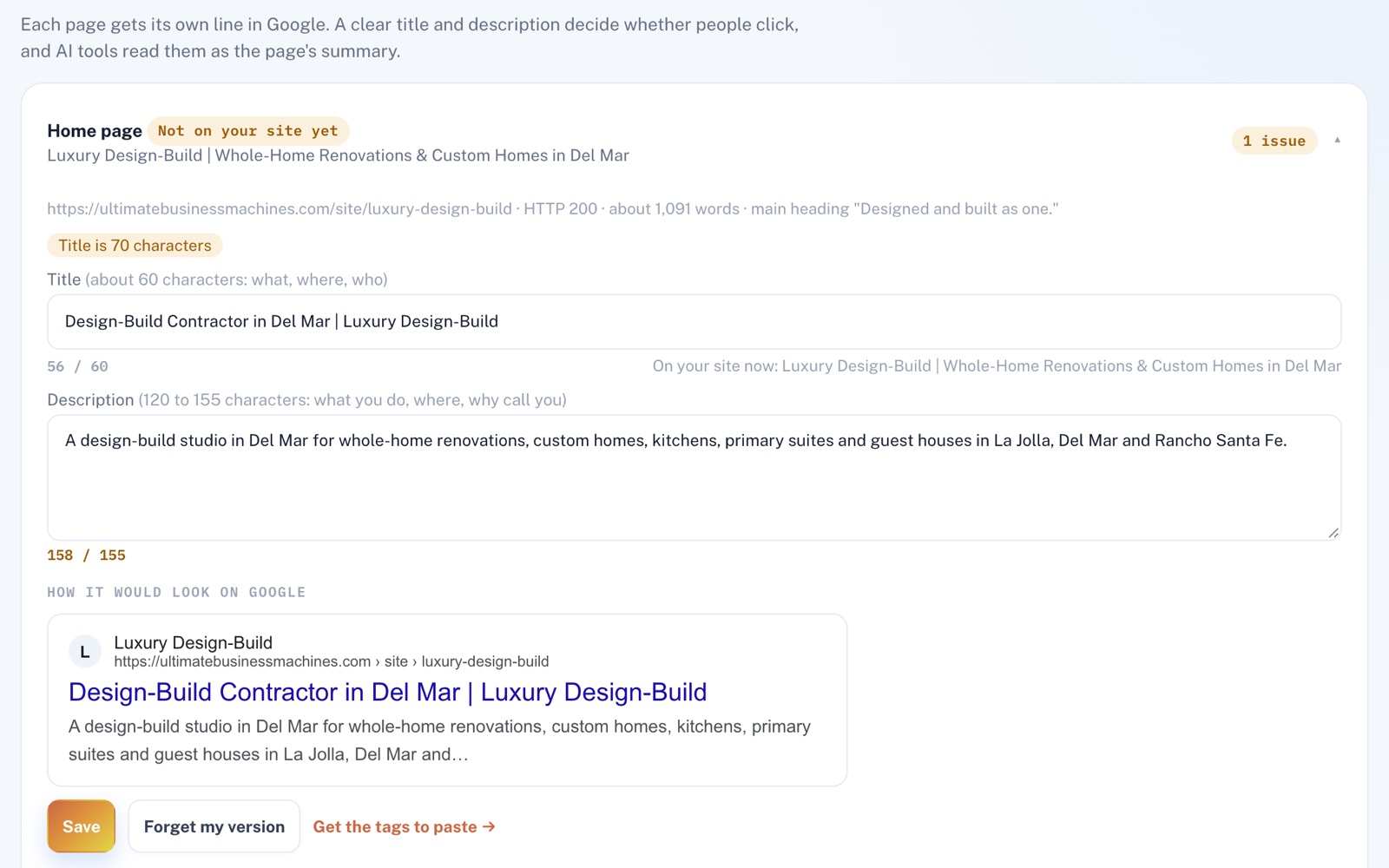Click the How it would look on Google label
Viewport: 1389px width, 868px height.
[176, 592]
